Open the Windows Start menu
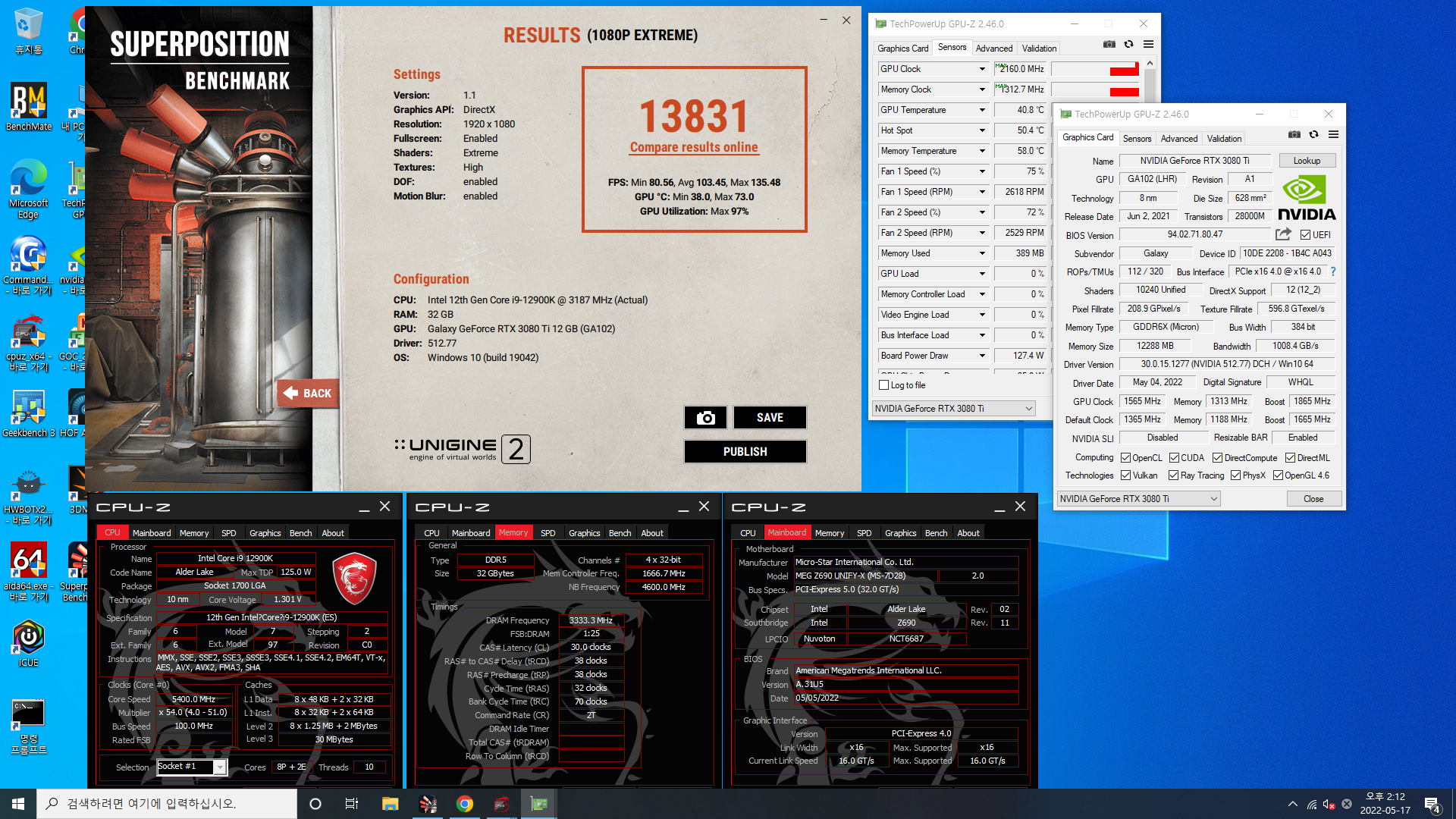1456x819 pixels. (x=18, y=804)
